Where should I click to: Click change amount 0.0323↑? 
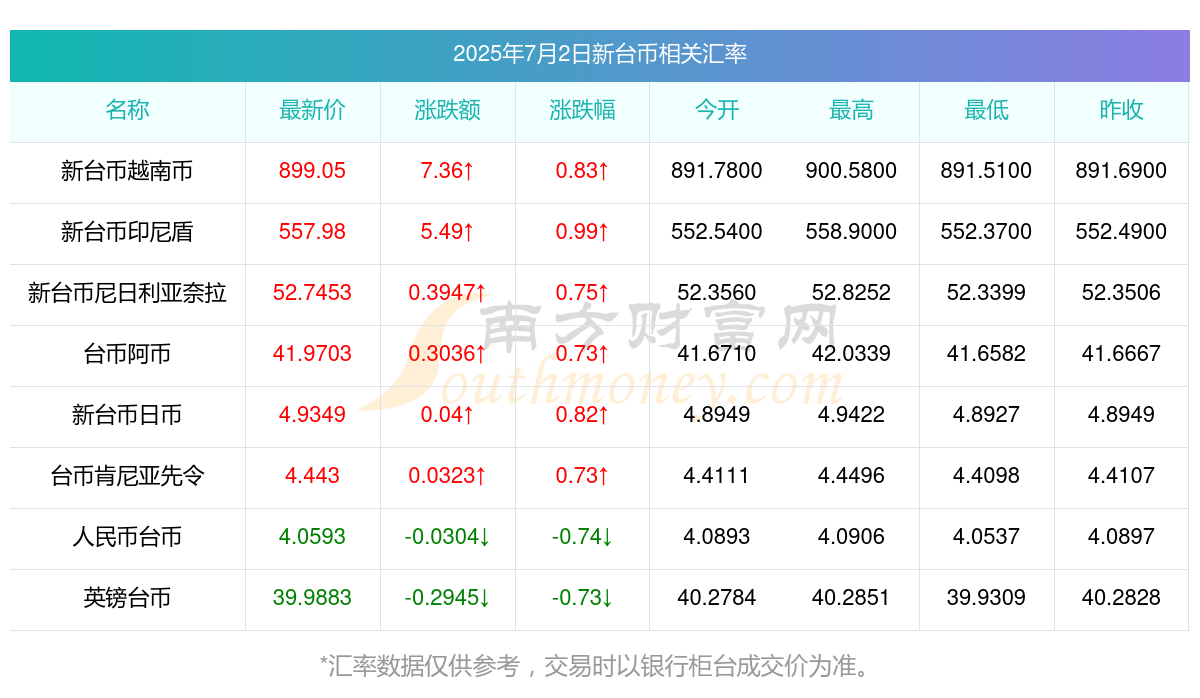(x=447, y=476)
